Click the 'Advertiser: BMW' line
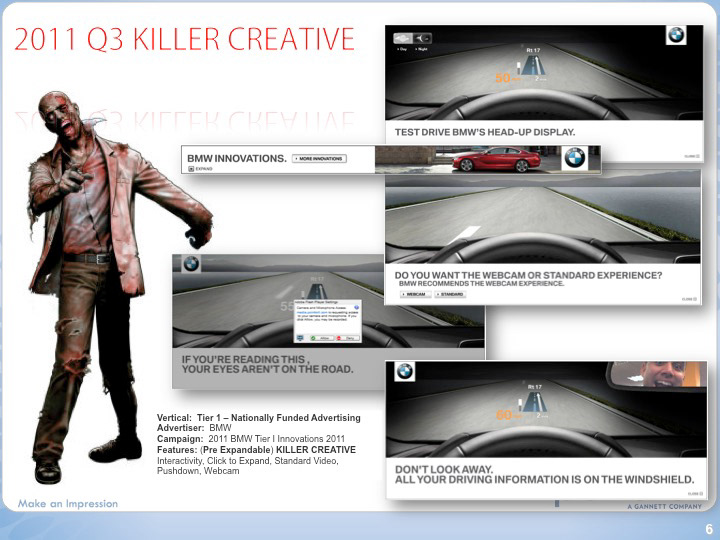Screen dimensions: 720x540 click(x=194, y=428)
